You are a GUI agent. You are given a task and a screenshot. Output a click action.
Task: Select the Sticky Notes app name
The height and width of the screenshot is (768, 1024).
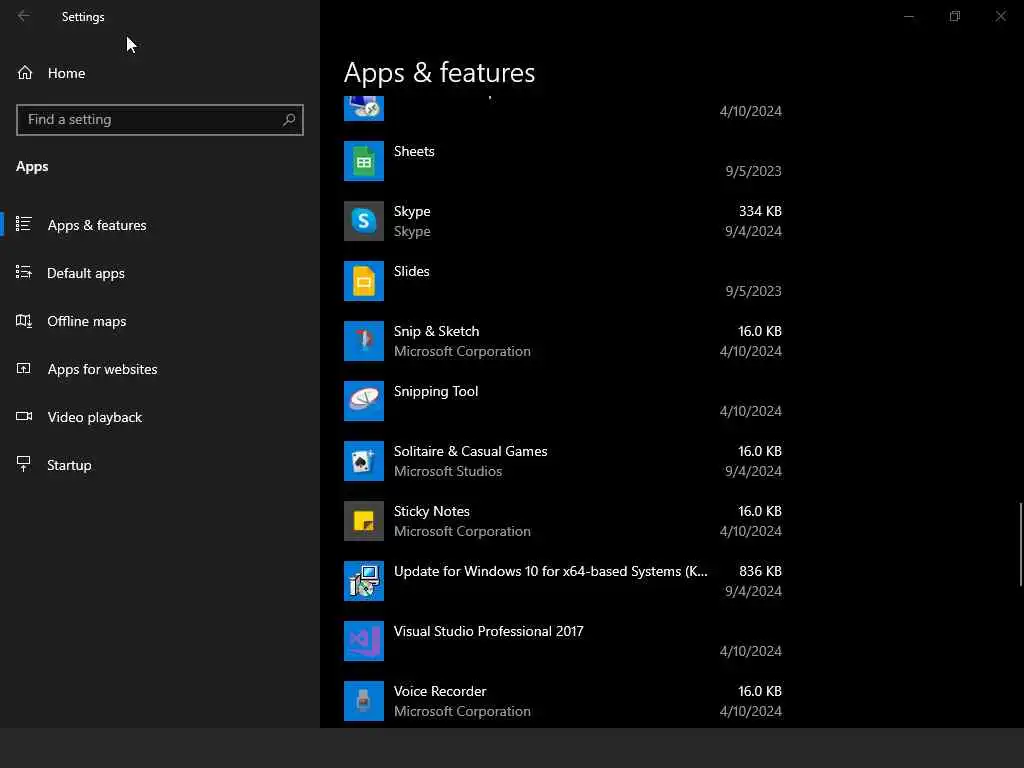point(432,511)
